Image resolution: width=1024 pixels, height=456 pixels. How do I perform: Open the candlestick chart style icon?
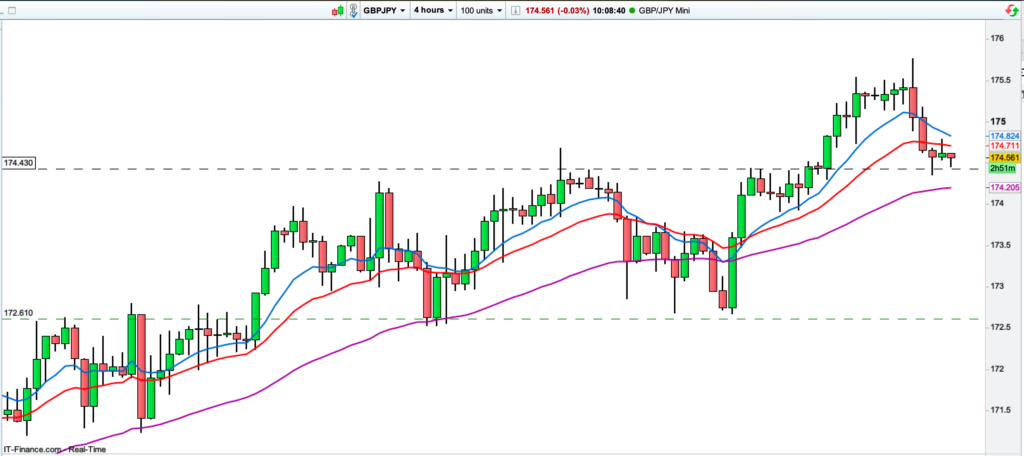(338, 10)
